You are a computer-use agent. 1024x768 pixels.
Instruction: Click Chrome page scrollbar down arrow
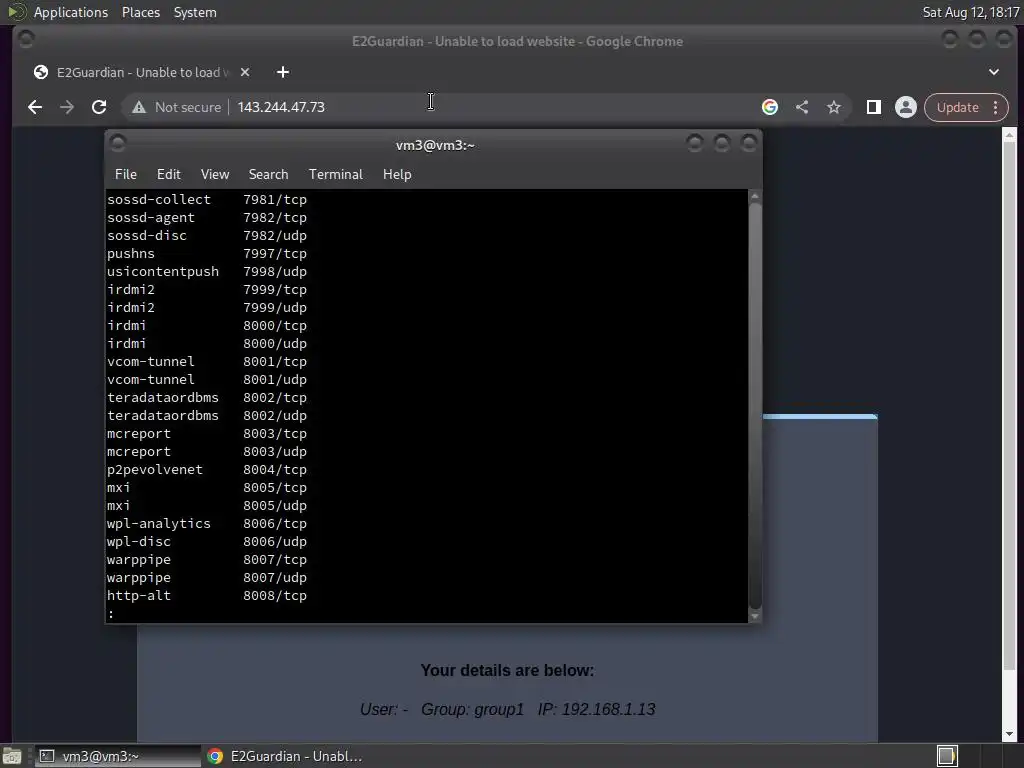1009,734
